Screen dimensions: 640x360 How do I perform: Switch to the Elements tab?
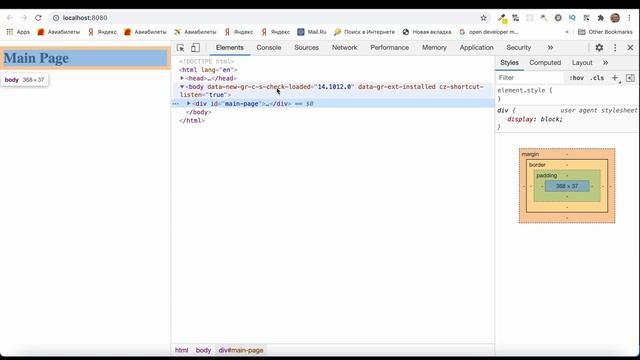click(x=229, y=47)
